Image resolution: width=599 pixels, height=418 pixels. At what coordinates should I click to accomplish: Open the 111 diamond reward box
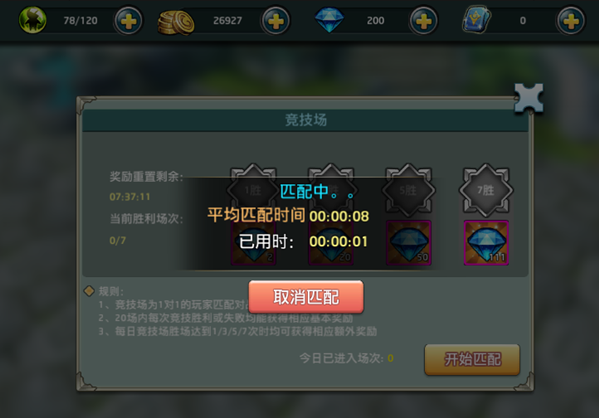[486, 243]
